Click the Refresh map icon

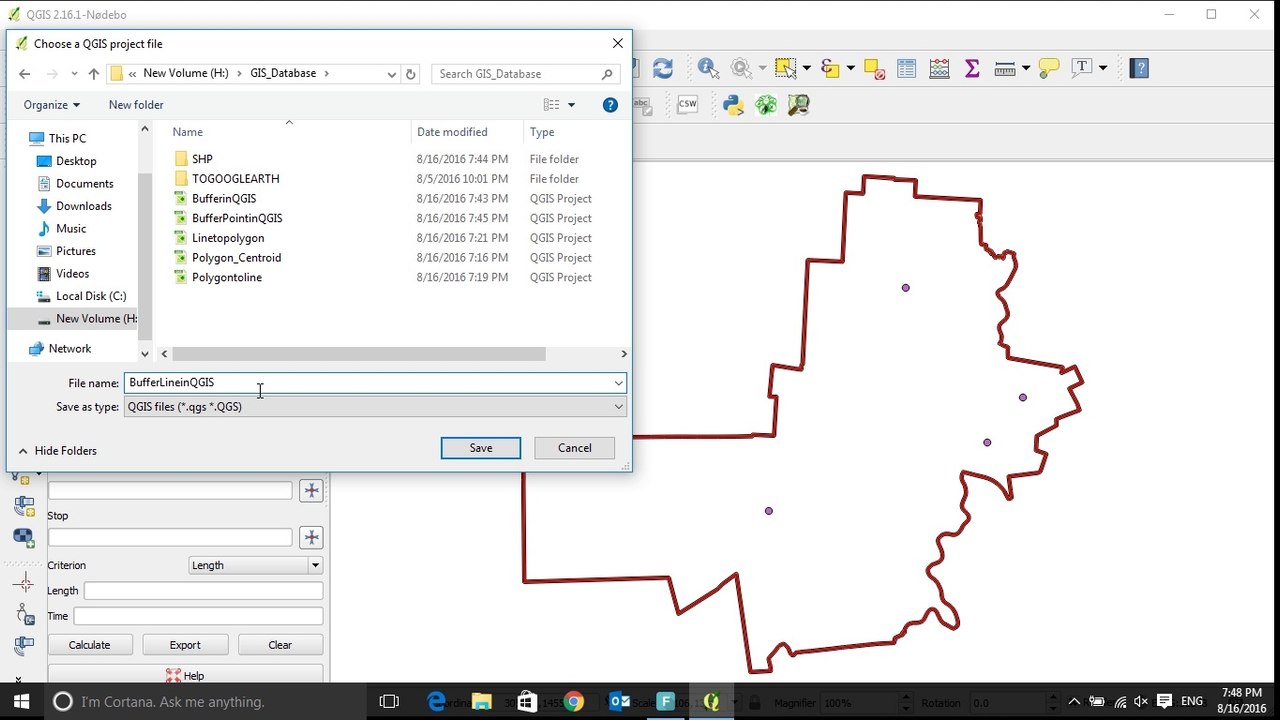662,68
